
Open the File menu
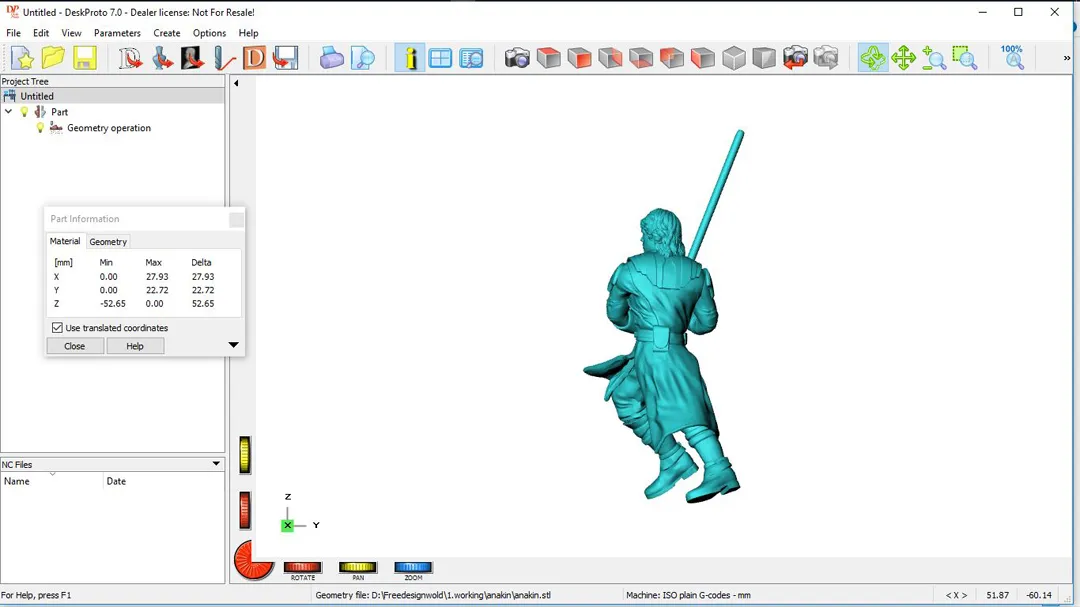[13, 33]
